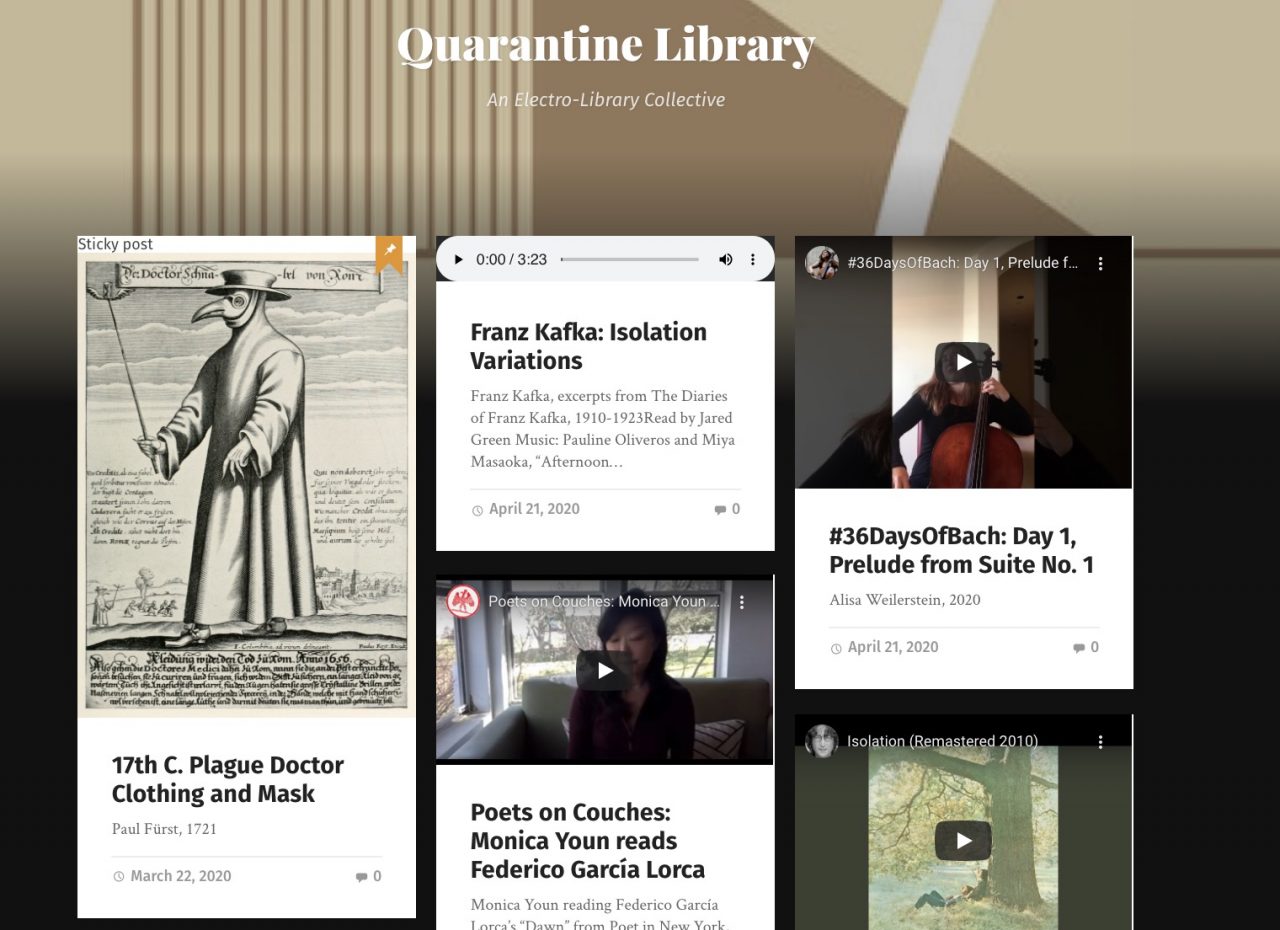The width and height of the screenshot is (1280, 930).
Task: Open options menu on Poets on Couches video
Action: pyautogui.click(x=742, y=602)
